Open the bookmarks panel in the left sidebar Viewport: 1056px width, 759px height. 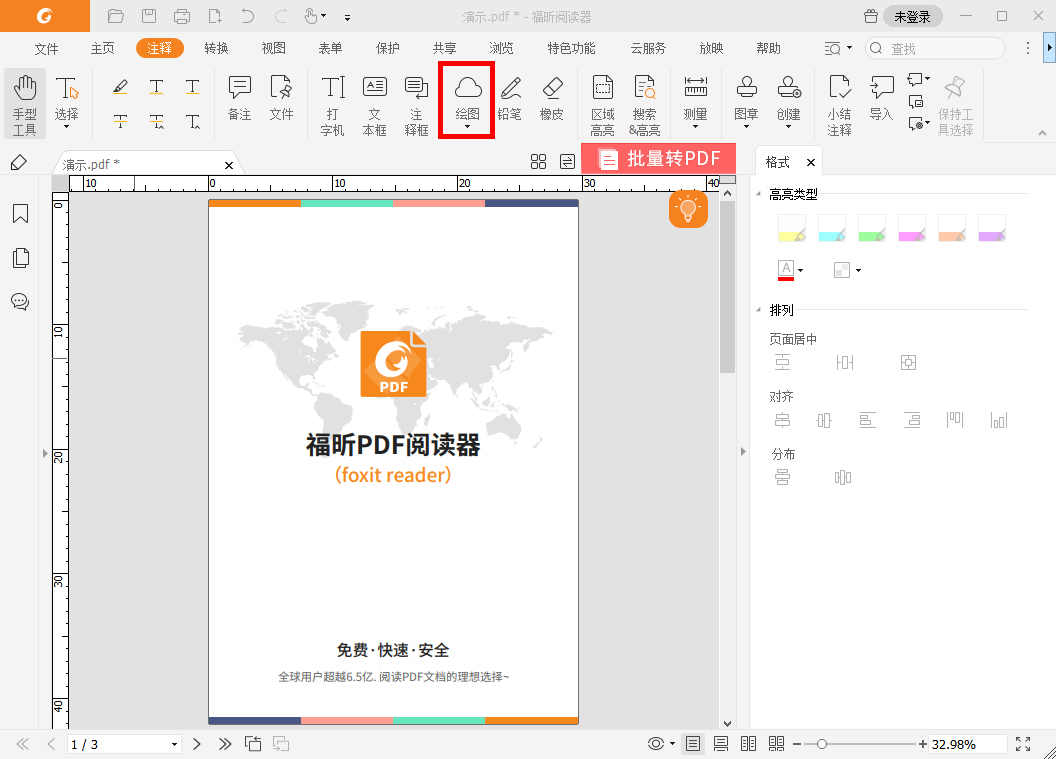point(20,213)
